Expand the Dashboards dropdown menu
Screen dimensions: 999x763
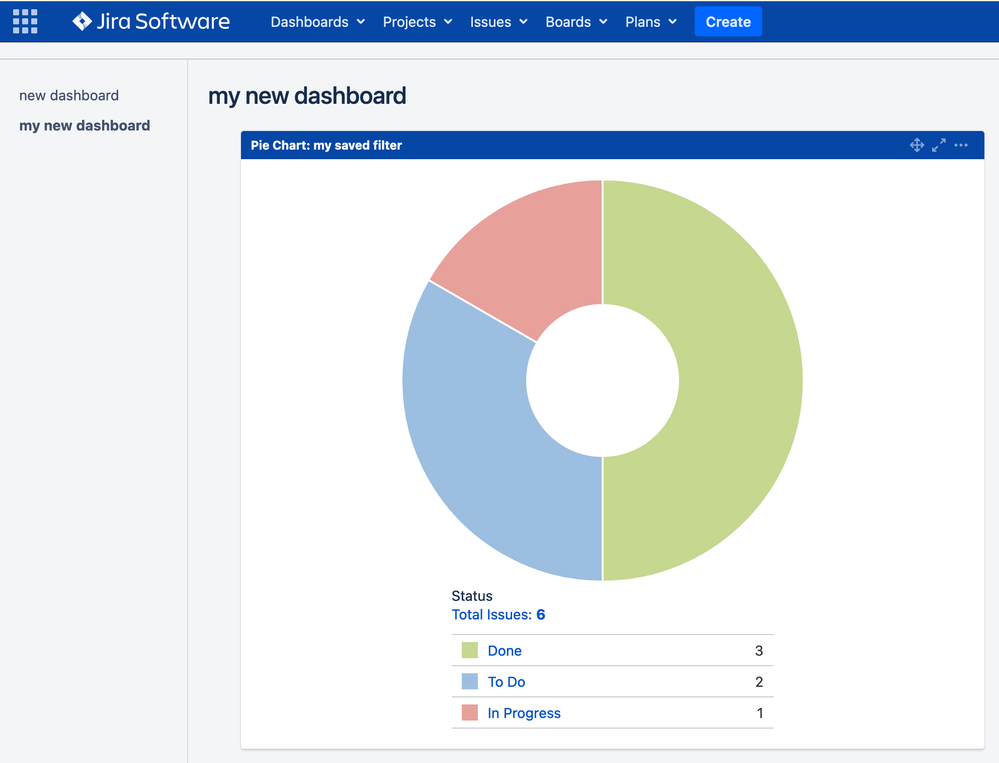(317, 22)
